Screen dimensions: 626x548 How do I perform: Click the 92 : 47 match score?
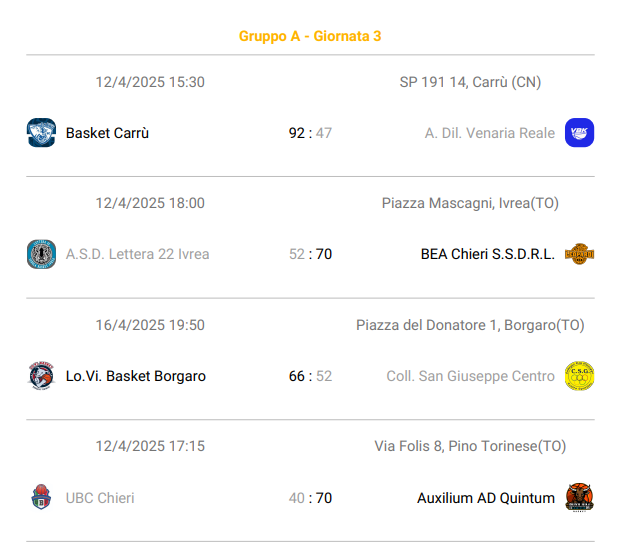pyautogui.click(x=310, y=133)
